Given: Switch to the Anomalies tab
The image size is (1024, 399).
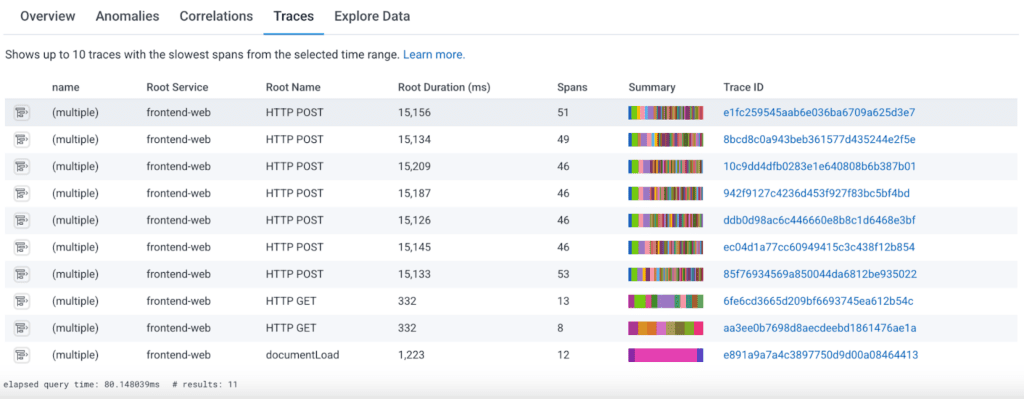Looking at the screenshot, I should pyautogui.click(x=127, y=16).
